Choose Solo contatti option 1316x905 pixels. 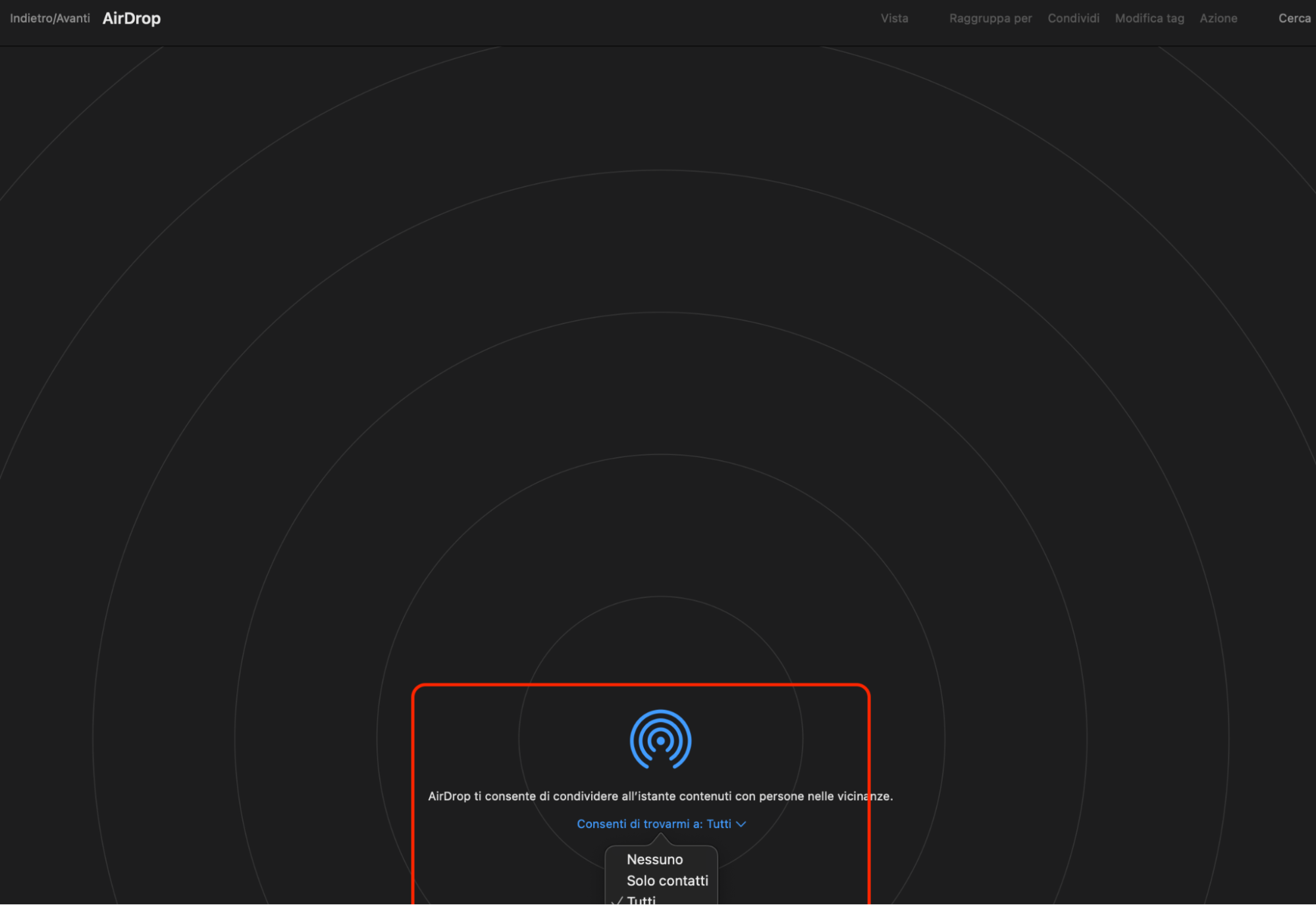pyautogui.click(x=667, y=881)
